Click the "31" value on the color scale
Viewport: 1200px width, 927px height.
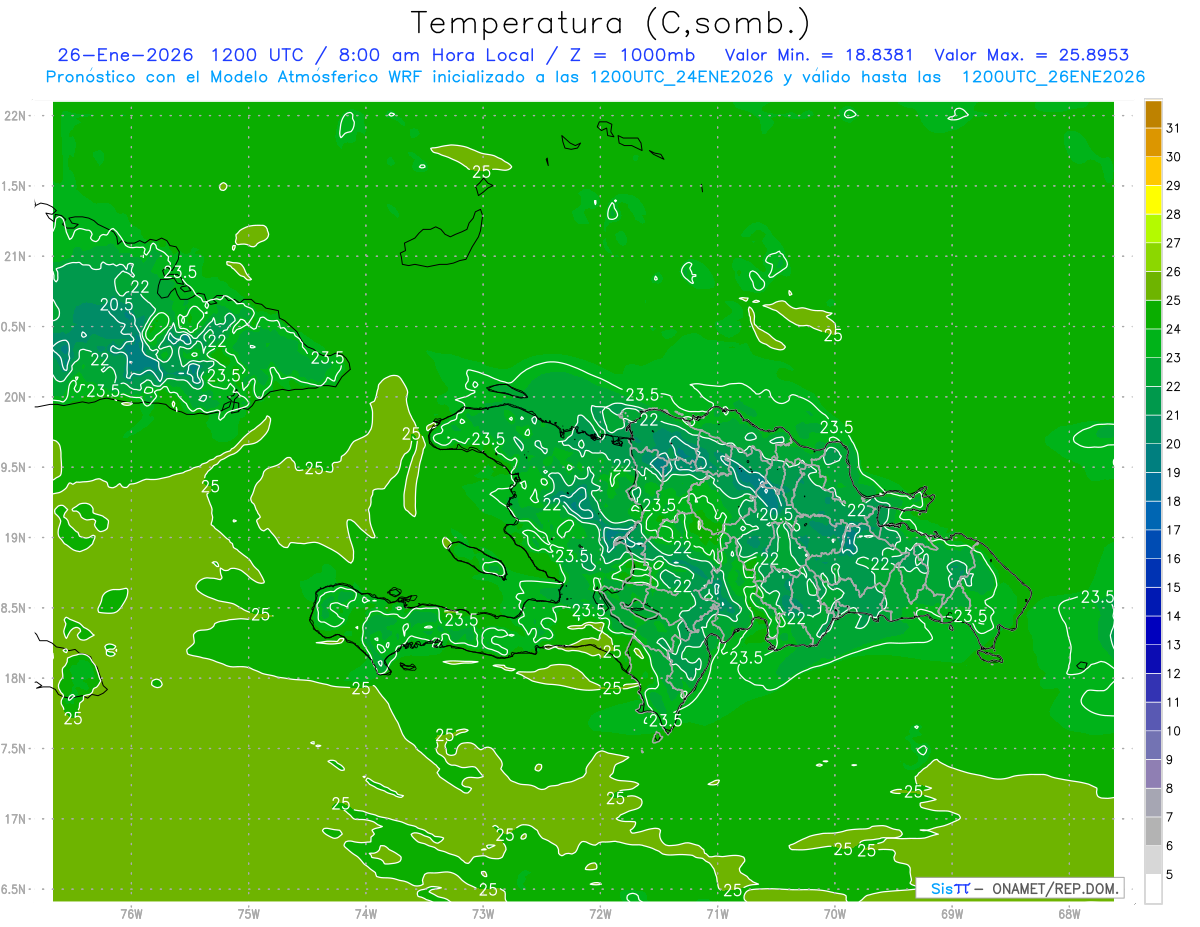(x=1174, y=128)
